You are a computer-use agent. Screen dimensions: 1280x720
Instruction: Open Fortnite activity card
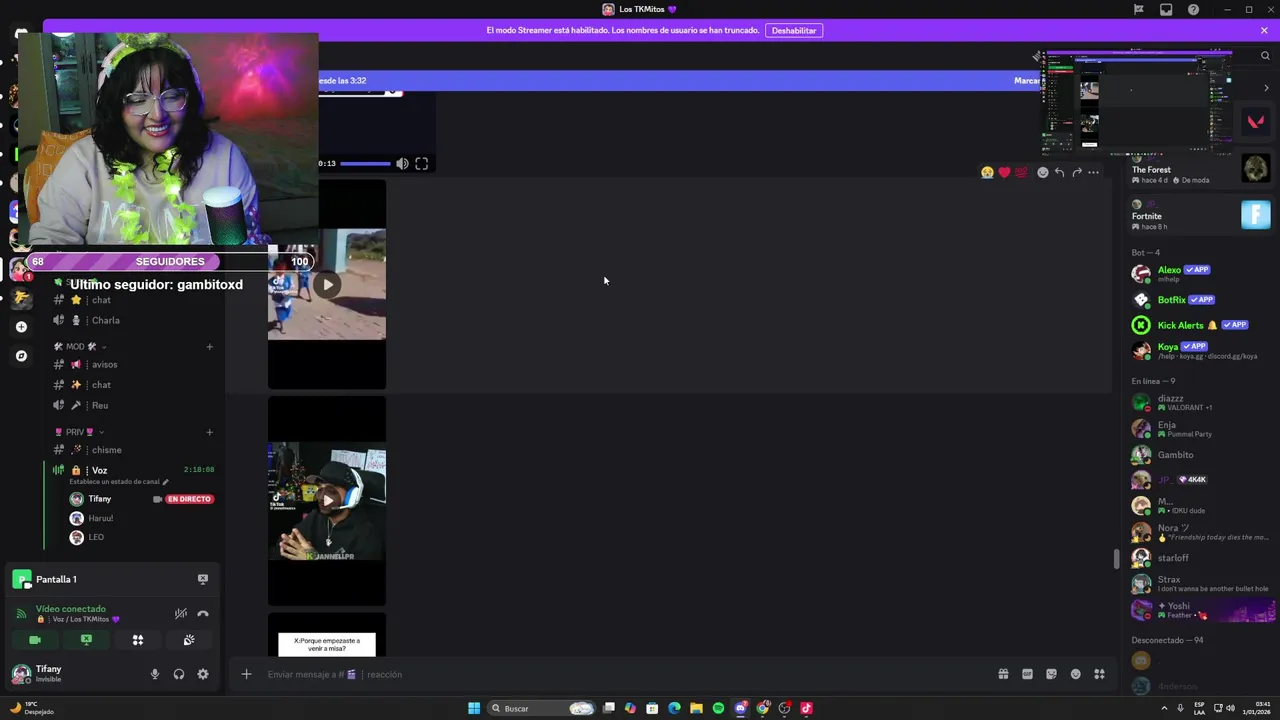coord(1200,216)
